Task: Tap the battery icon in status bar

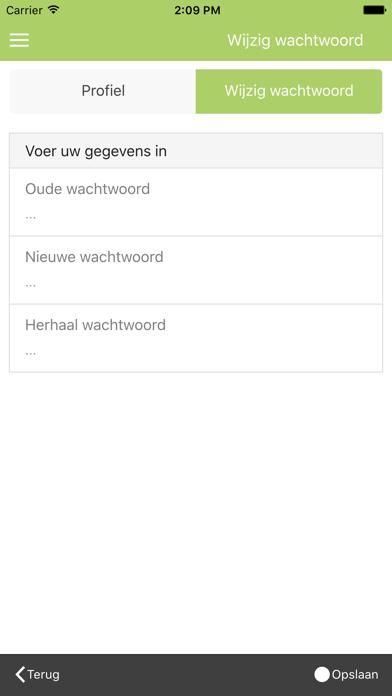Action: tap(374, 10)
